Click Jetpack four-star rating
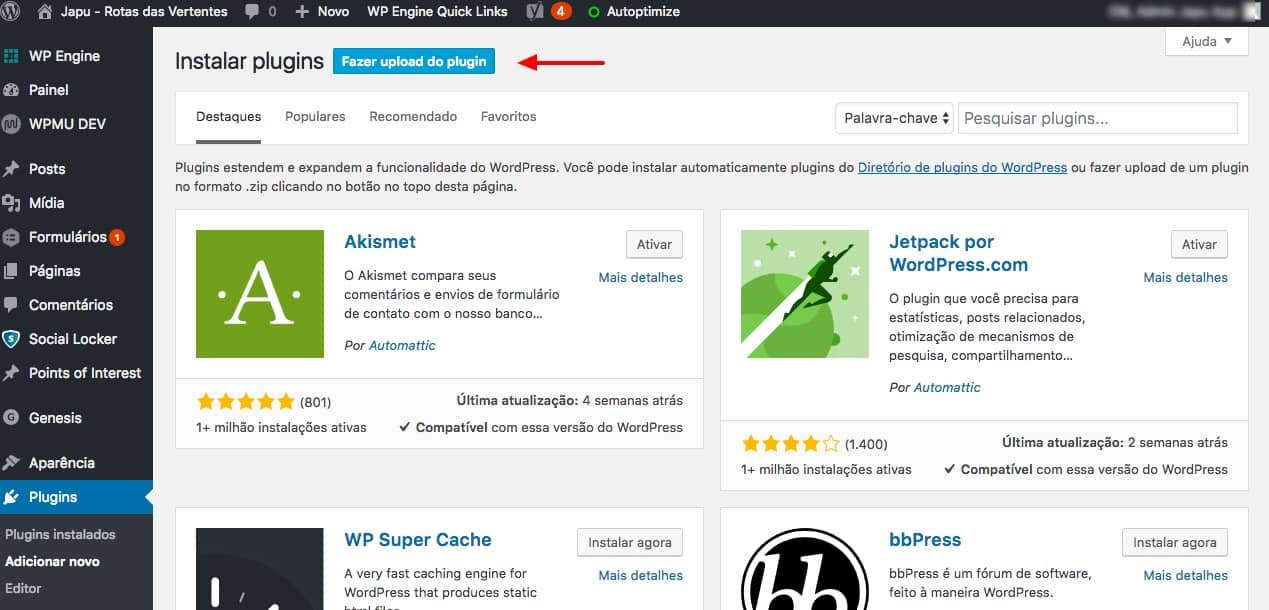This screenshot has width=1269, height=610. 791,443
